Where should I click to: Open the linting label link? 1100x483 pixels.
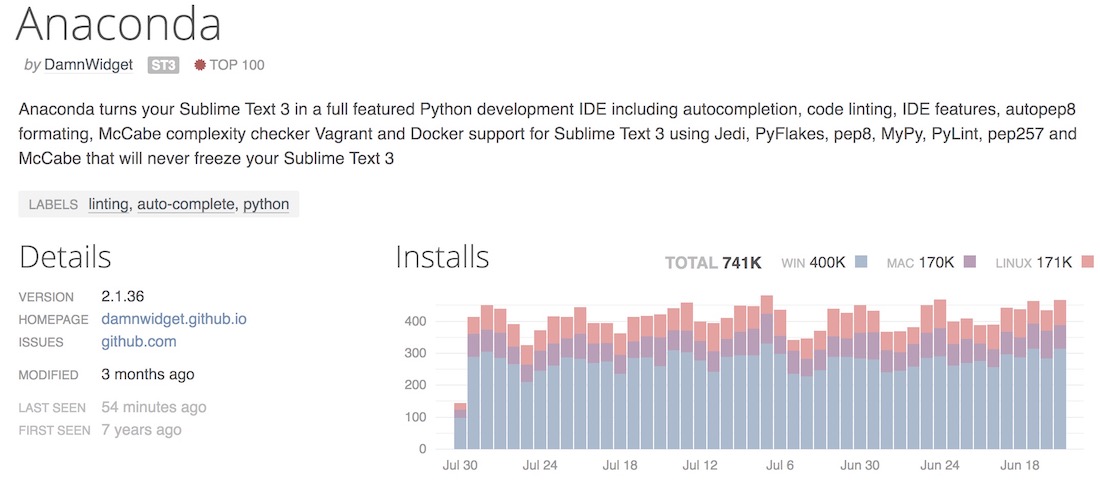[x=109, y=204]
